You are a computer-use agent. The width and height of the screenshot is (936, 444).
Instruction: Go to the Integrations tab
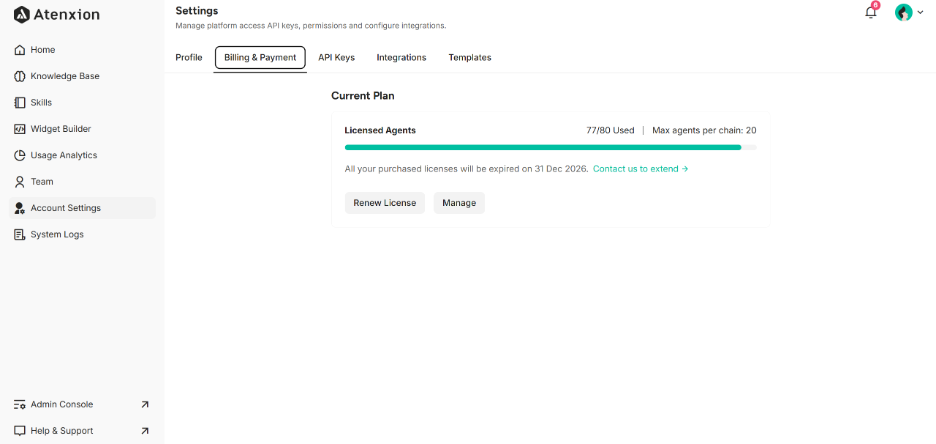click(x=401, y=58)
